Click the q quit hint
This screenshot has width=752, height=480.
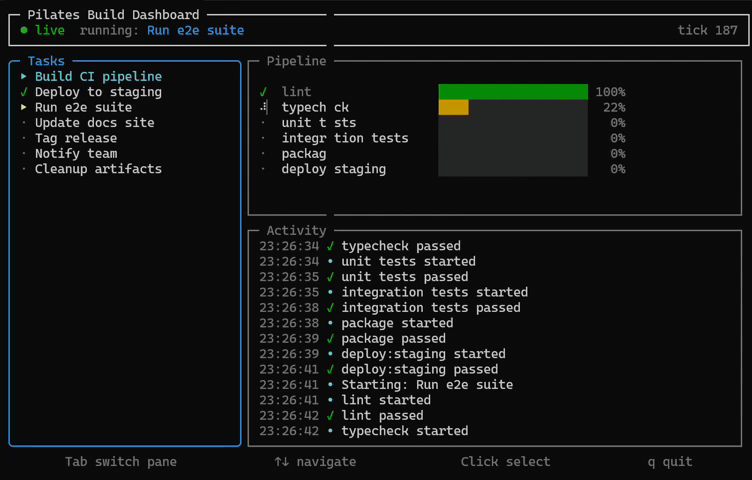670,461
